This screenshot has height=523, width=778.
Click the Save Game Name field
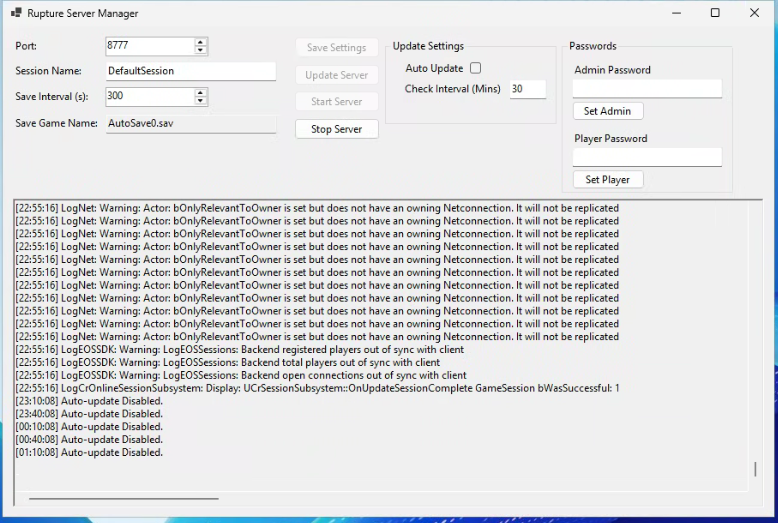(x=190, y=124)
